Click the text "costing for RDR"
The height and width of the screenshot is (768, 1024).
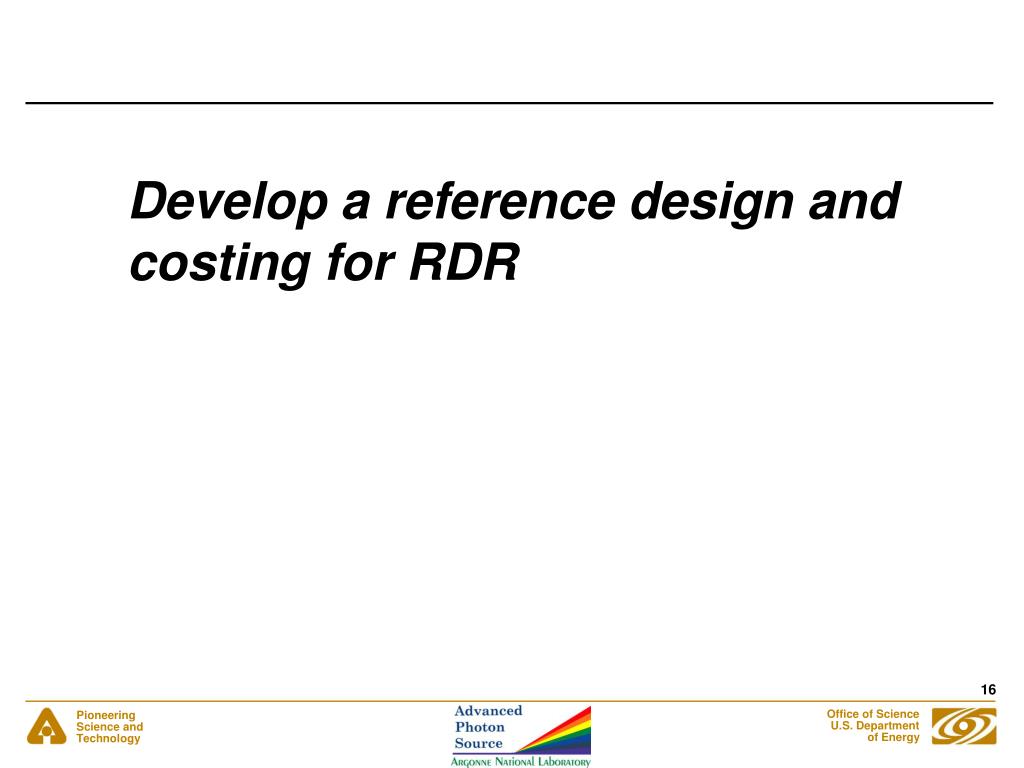click(x=325, y=264)
